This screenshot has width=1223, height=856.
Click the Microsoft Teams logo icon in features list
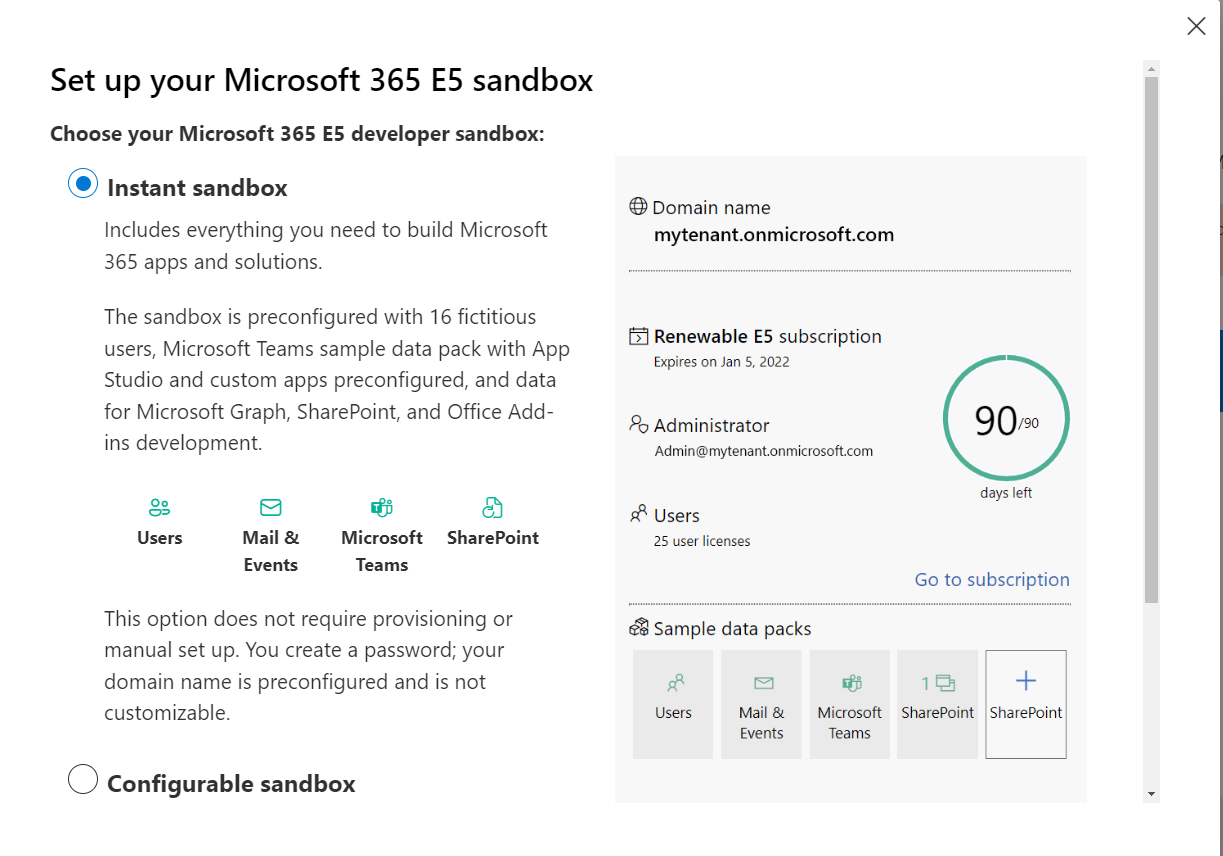click(x=382, y=507)
